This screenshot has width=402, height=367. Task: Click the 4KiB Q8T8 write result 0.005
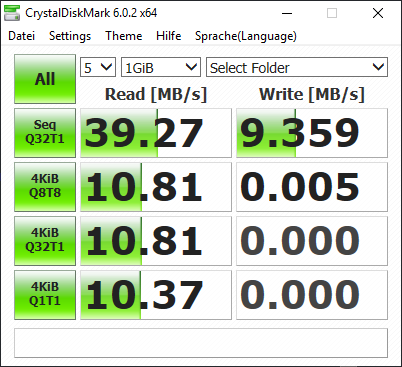(312, 187)
